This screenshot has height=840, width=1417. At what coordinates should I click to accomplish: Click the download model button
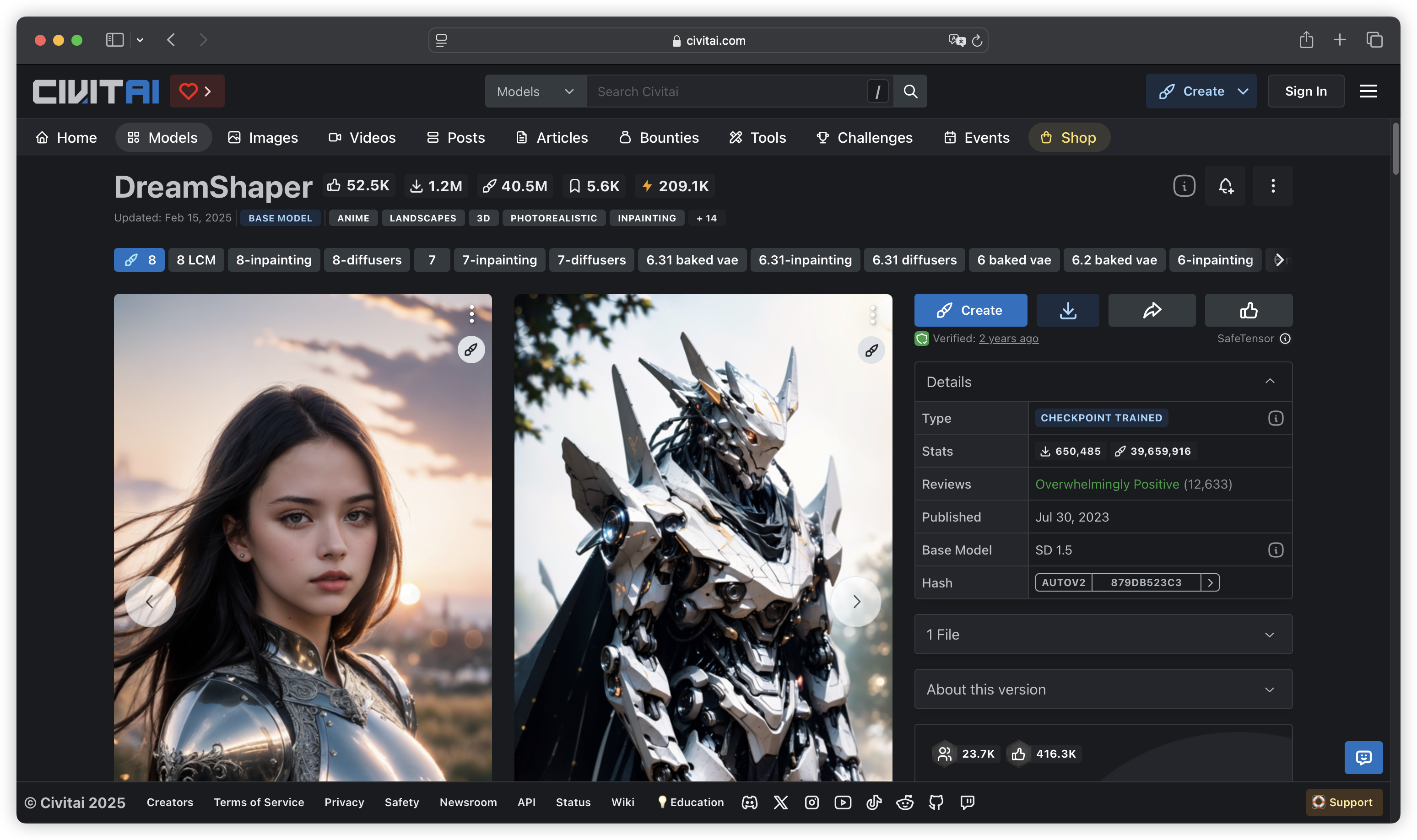click(1067, 310)
